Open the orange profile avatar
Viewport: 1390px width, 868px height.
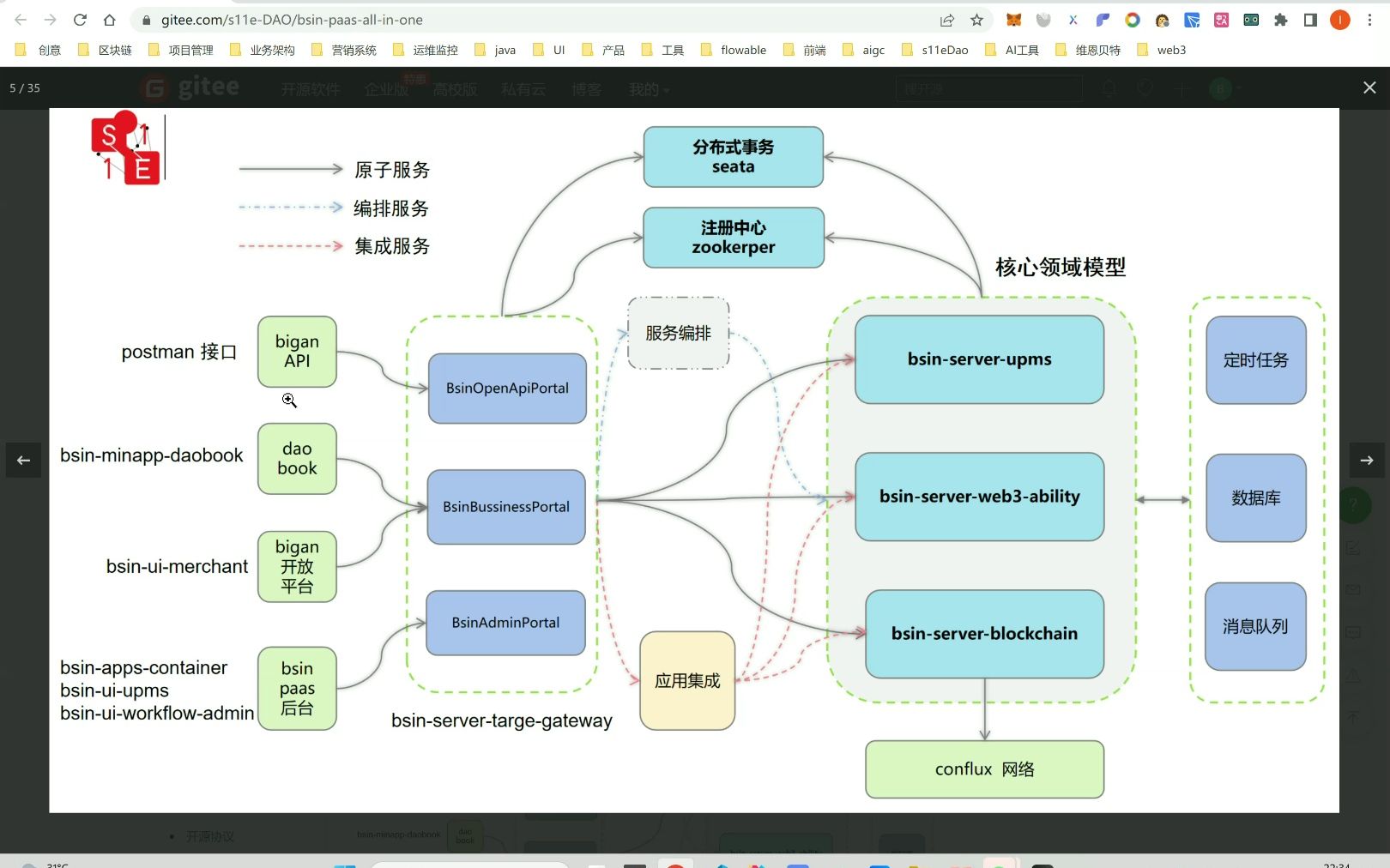pos(1340,20)
